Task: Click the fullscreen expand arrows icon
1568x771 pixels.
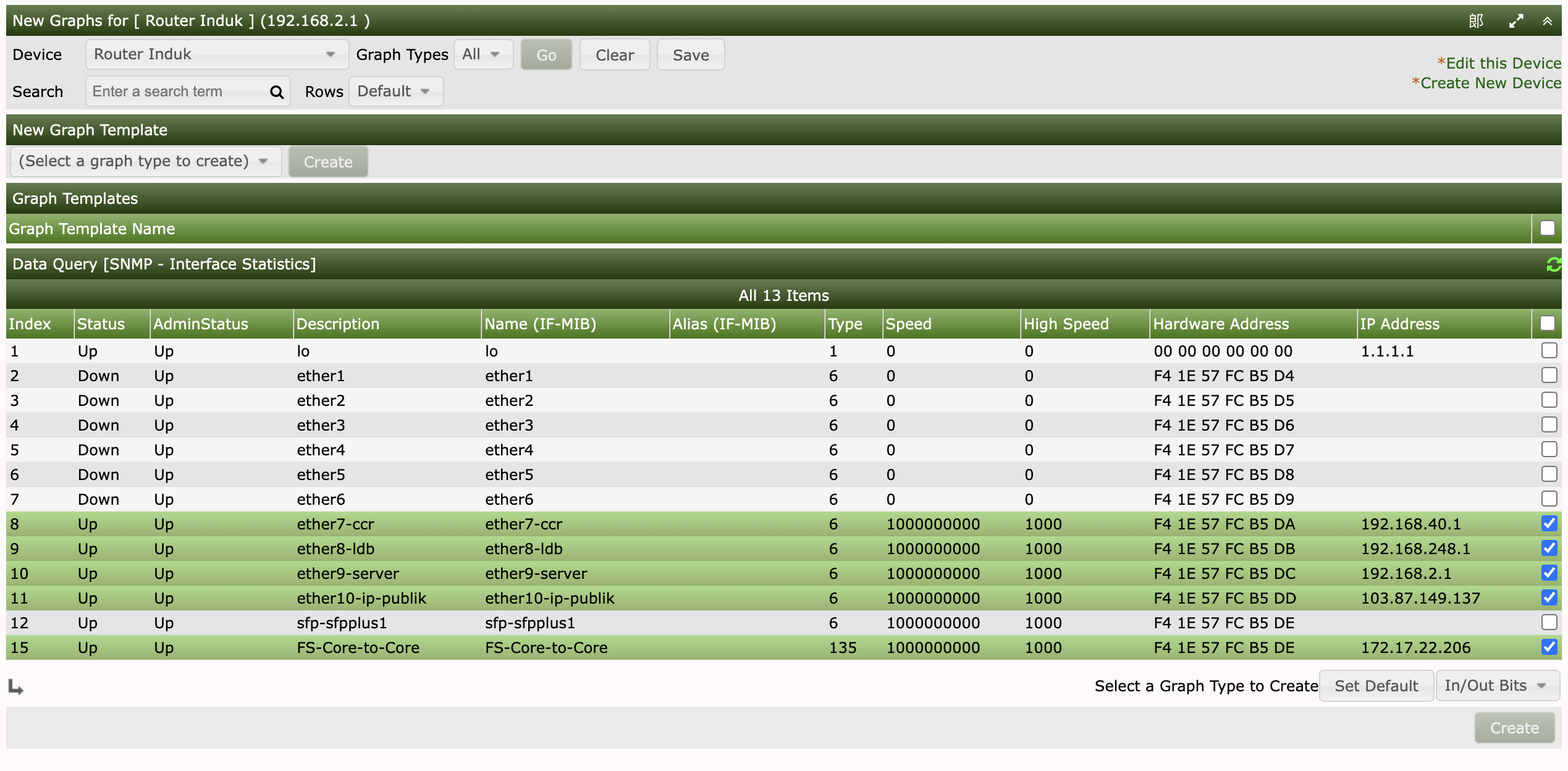Action: point(1515,21)
